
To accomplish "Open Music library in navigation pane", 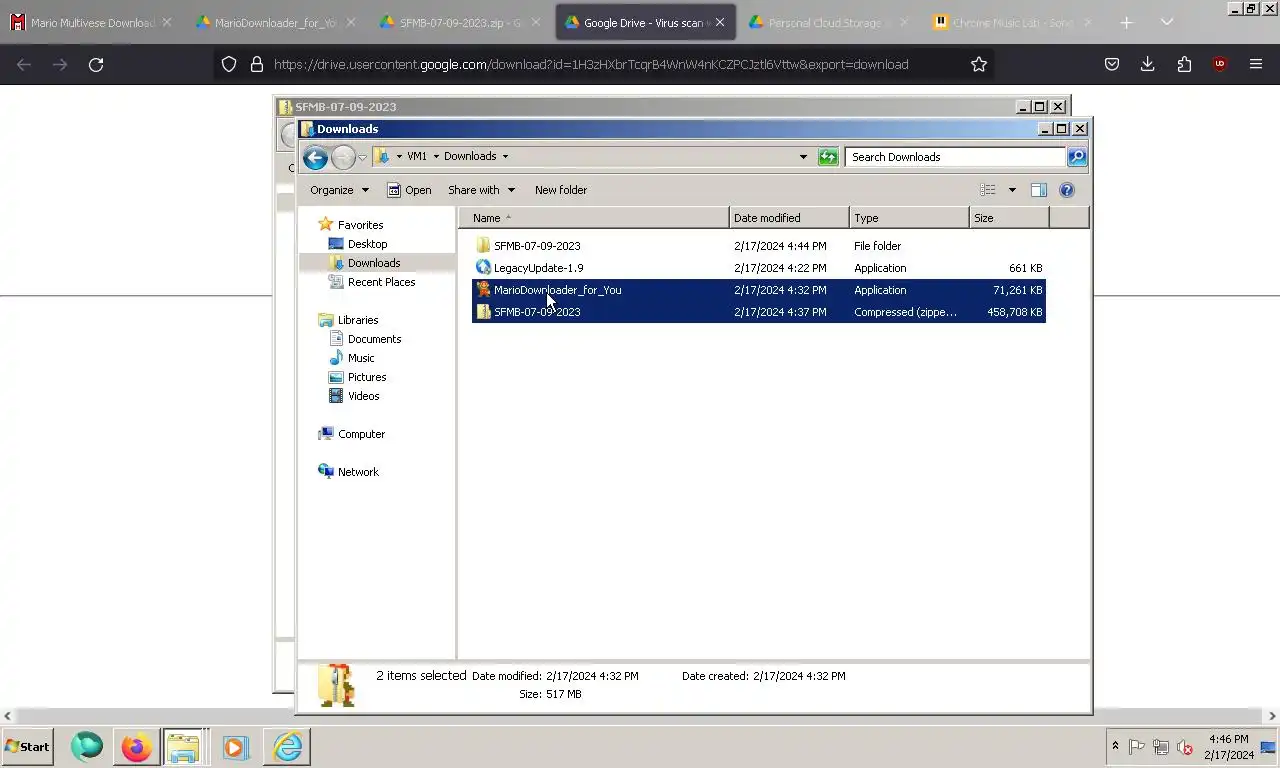I will tap(351, 358).
